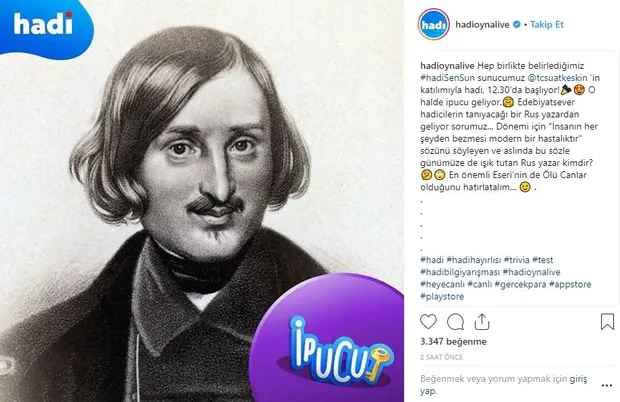620x402 pixels.
Task: Open hadioynalive username in header
Action: tap(482, 25)
